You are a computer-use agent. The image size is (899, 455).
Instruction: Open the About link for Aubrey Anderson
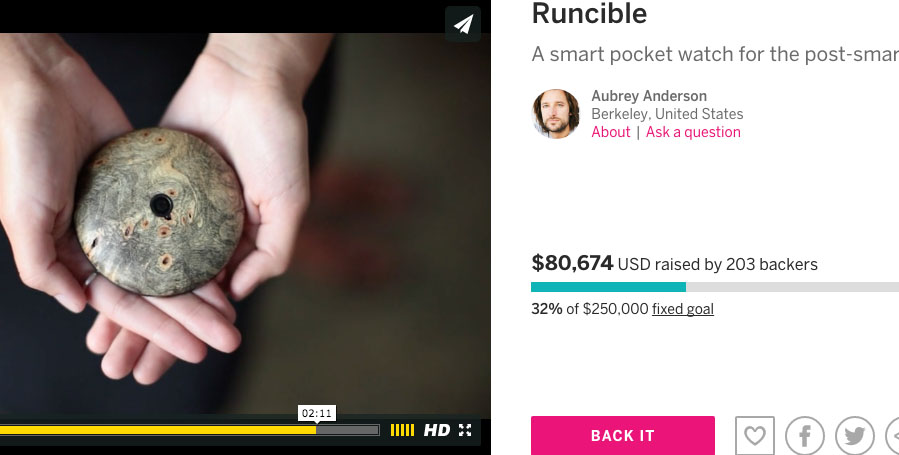(x=611, y=132)
